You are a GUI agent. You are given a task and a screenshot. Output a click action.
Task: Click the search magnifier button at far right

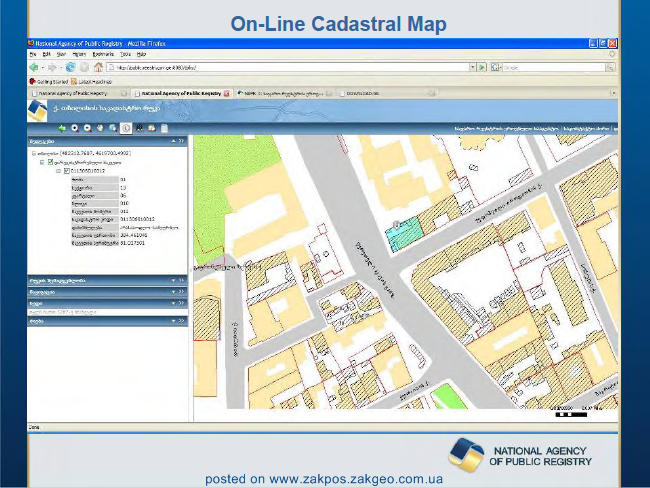click(610, 67)
